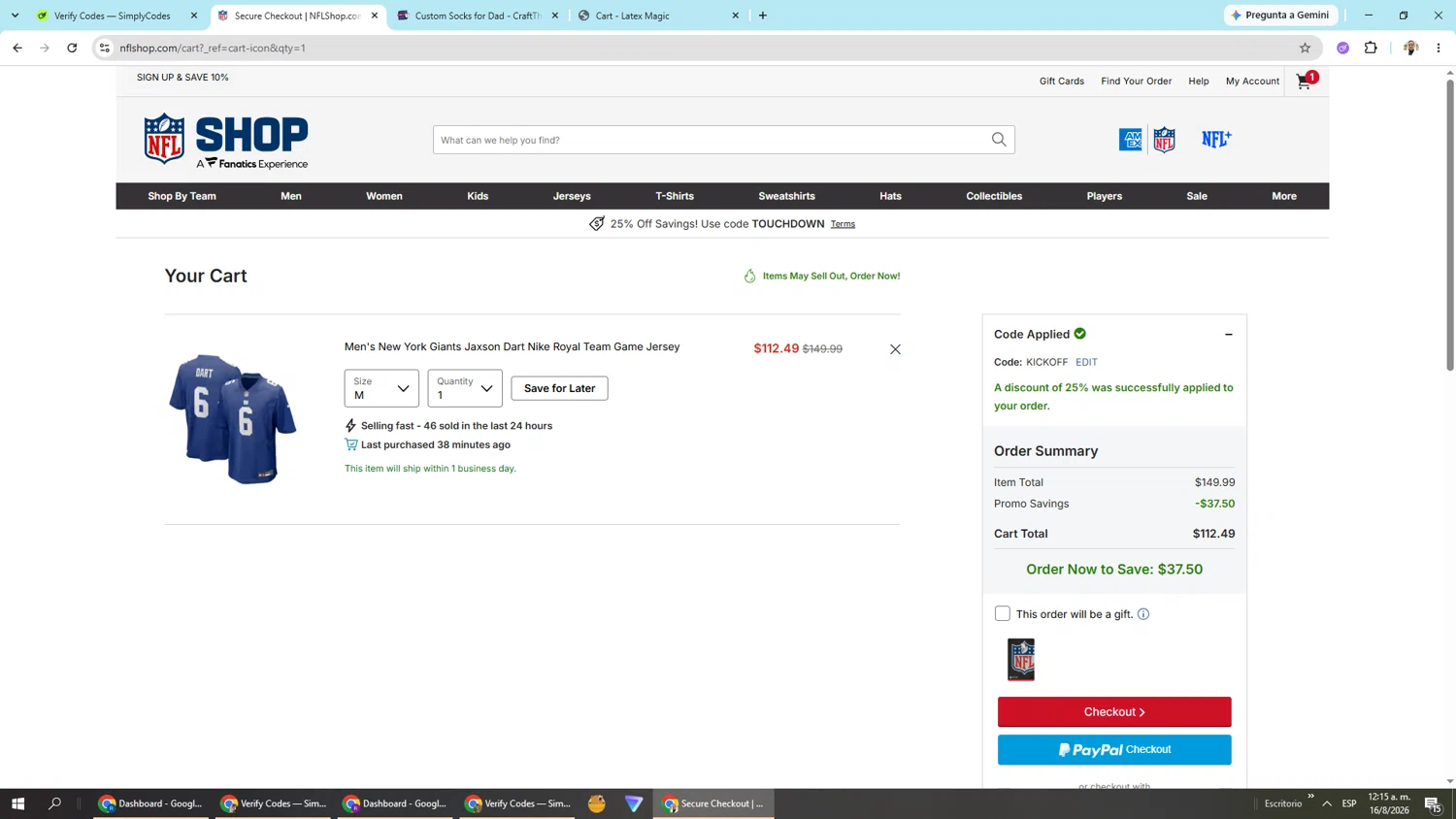The height and width of the screenshot is (819, 1456).
Task: Open the Chrome profile avatar
Action: (1410, 48)
